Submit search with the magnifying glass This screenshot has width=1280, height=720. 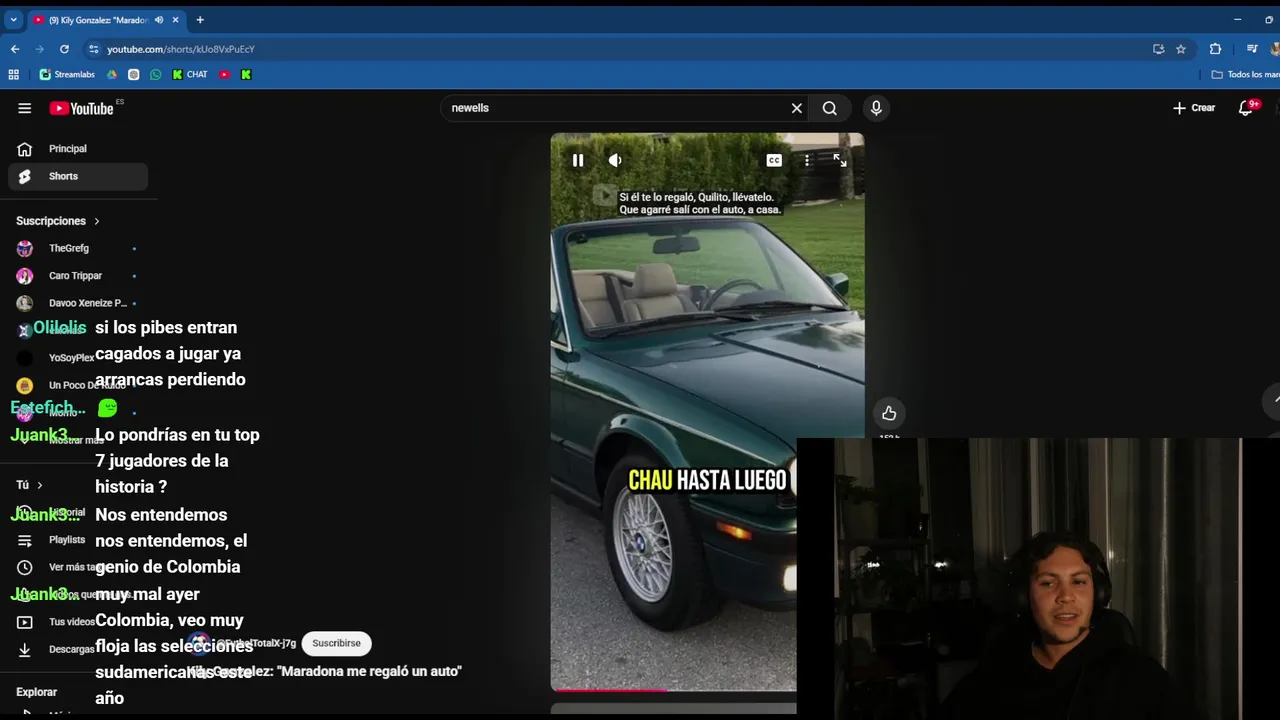tap(830, 108)
